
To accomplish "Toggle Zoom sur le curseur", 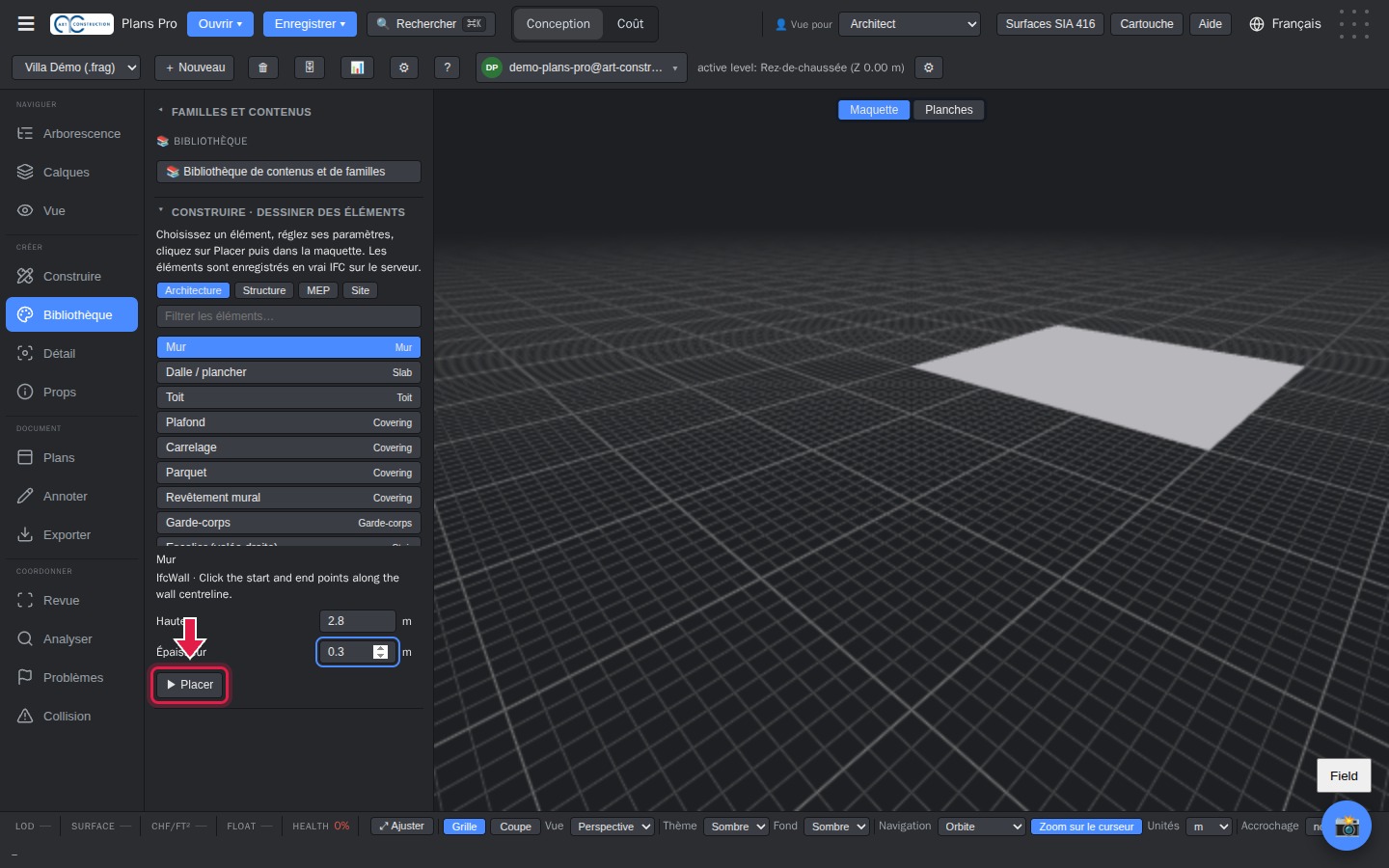I will click(1086, 827).
